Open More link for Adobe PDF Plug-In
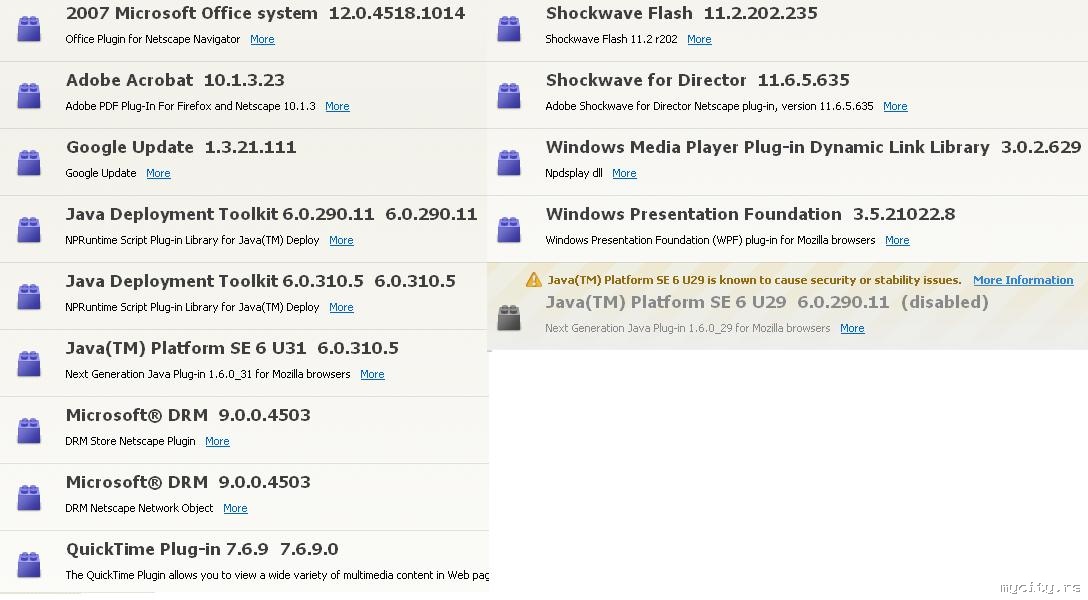The height and width of the screenshot is (600, 1088). (x=337, y=106)
